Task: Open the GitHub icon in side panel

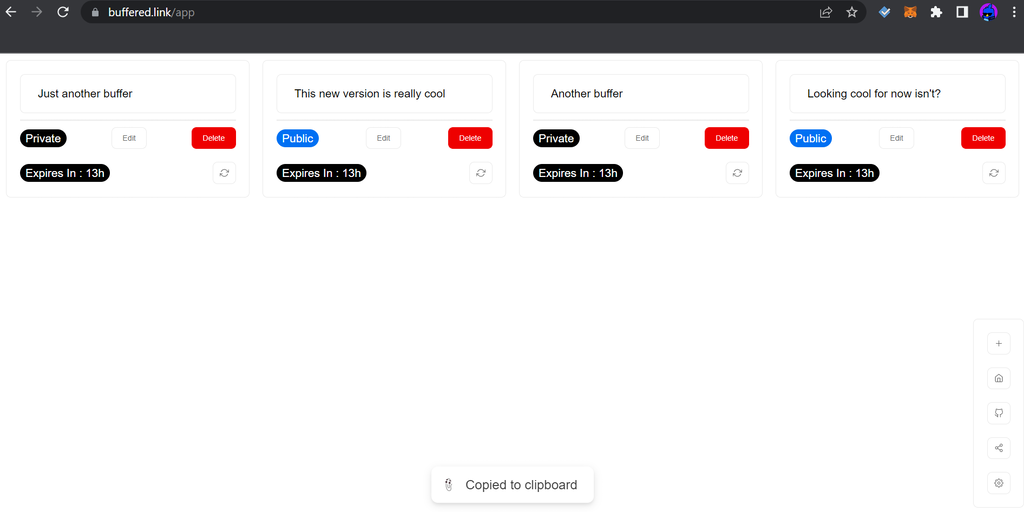Action: [999, 413]
